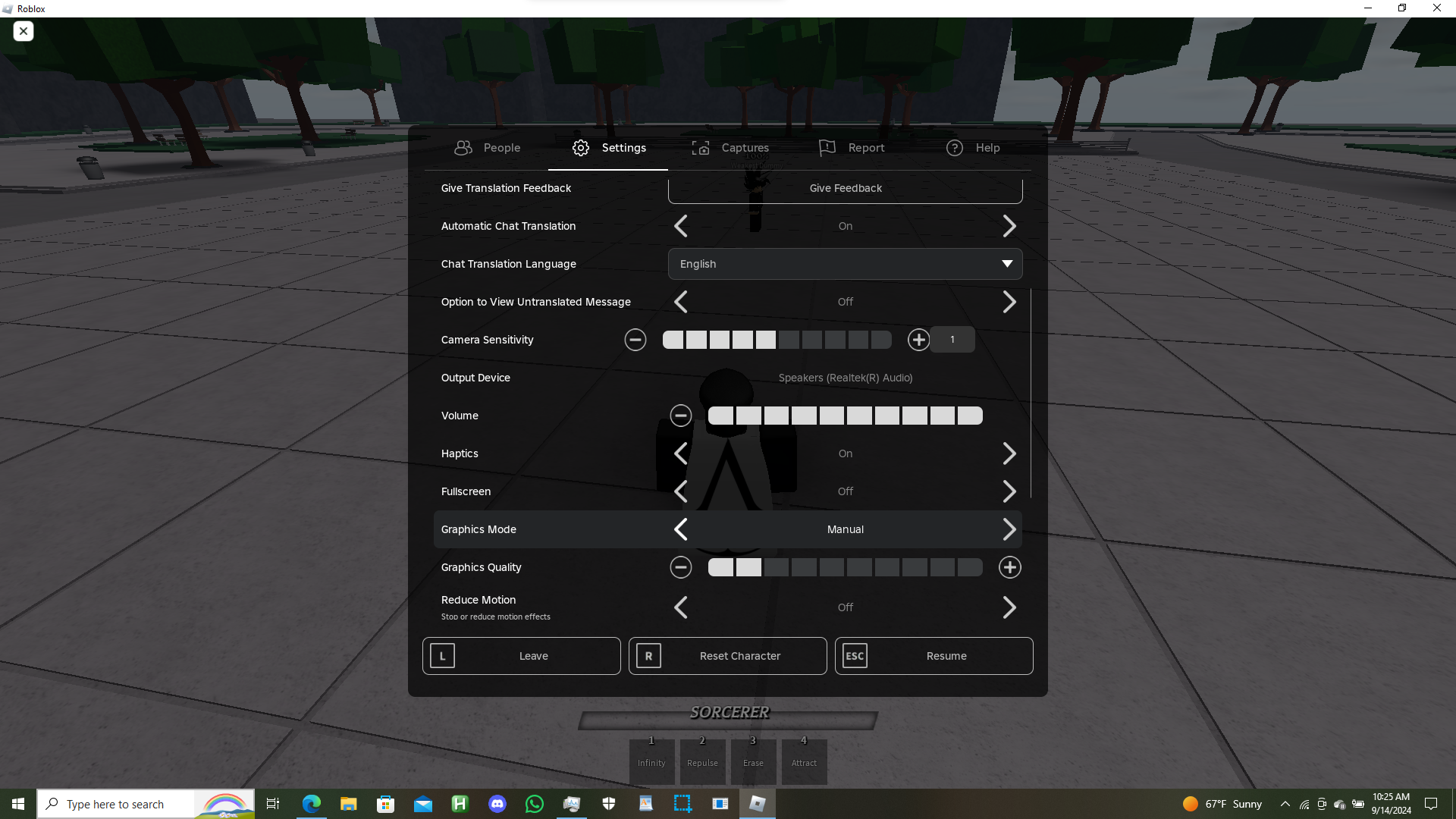Toggle Reduce Motion with the right arrow
Screen dimensions: 1456x819
coord(1009,607)
